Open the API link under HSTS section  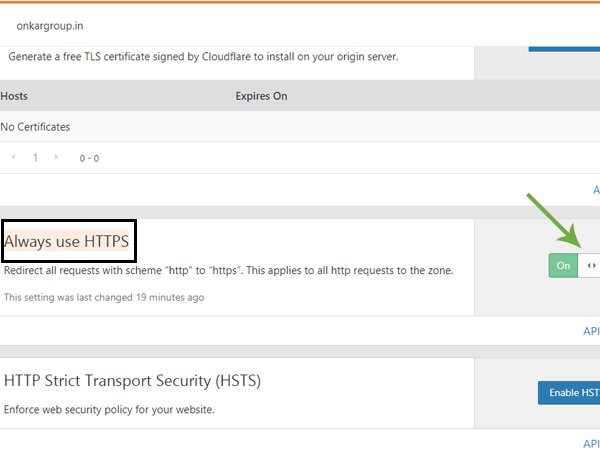[x=591, y=444]
